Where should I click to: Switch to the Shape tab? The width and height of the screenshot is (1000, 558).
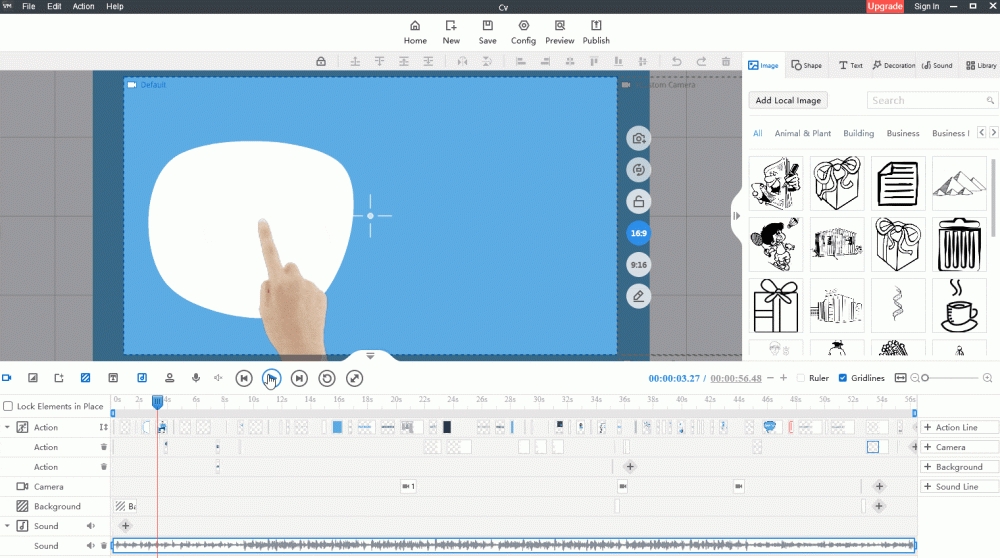point(806,65)
